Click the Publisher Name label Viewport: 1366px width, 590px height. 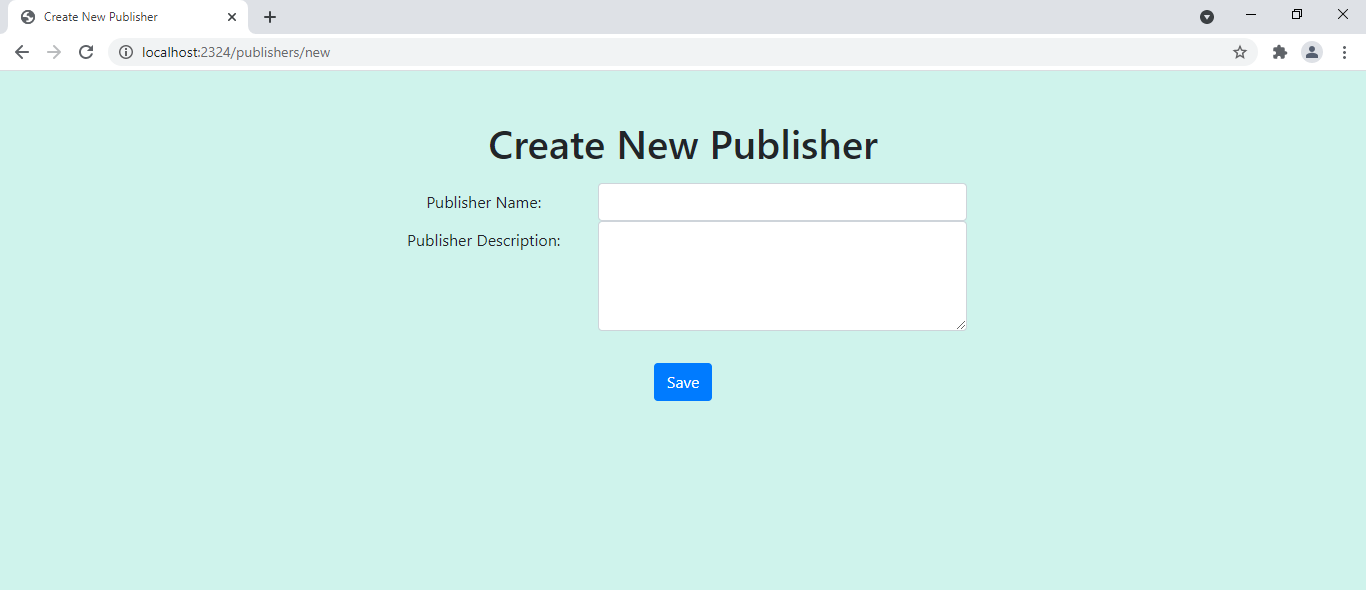[x=484, y=202]
